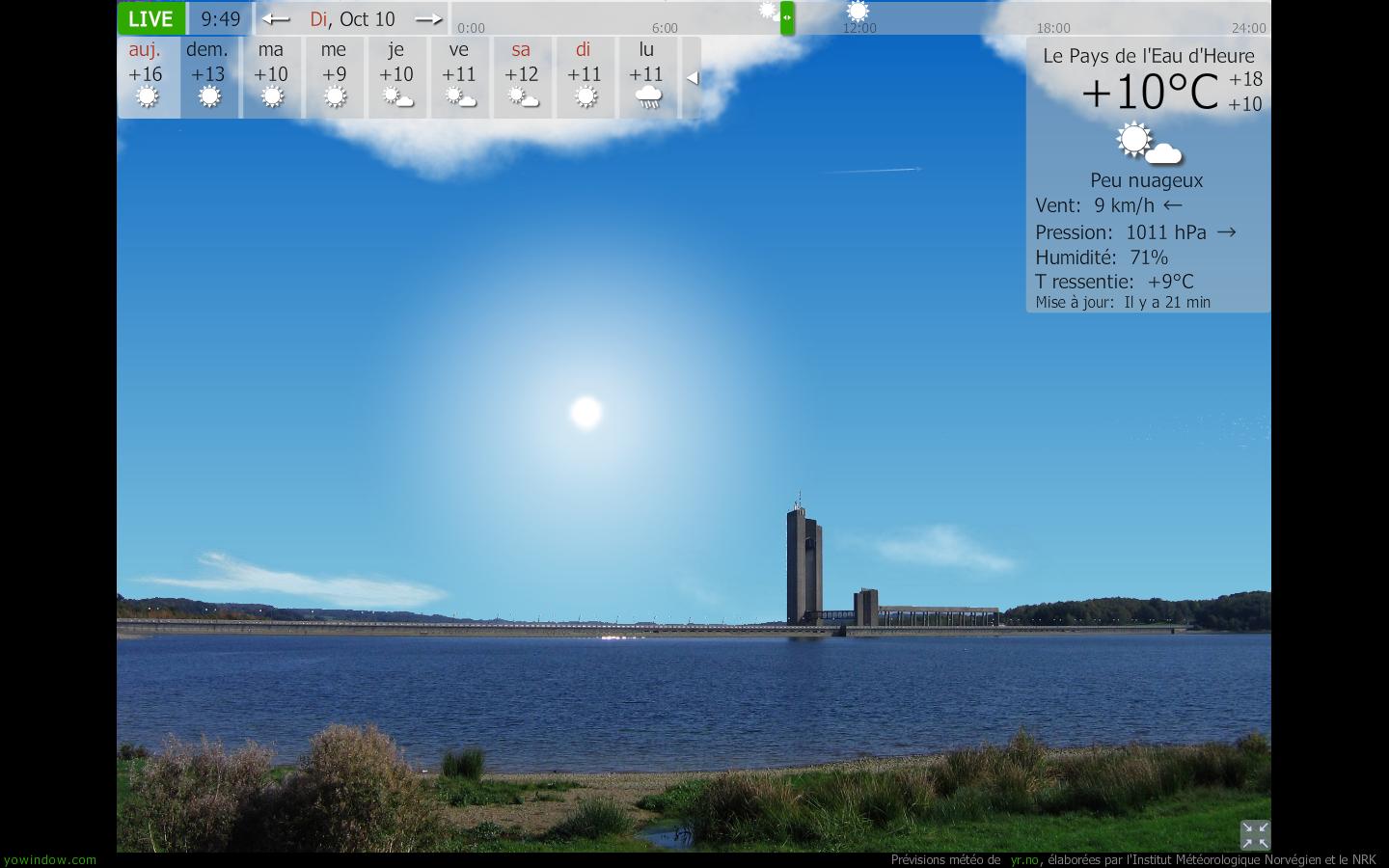Image resolution: width=1389 pixels, height=868 pixels.
Task: Exit fullscreen using the corner arrows icon
Action: coord(1254,834)
